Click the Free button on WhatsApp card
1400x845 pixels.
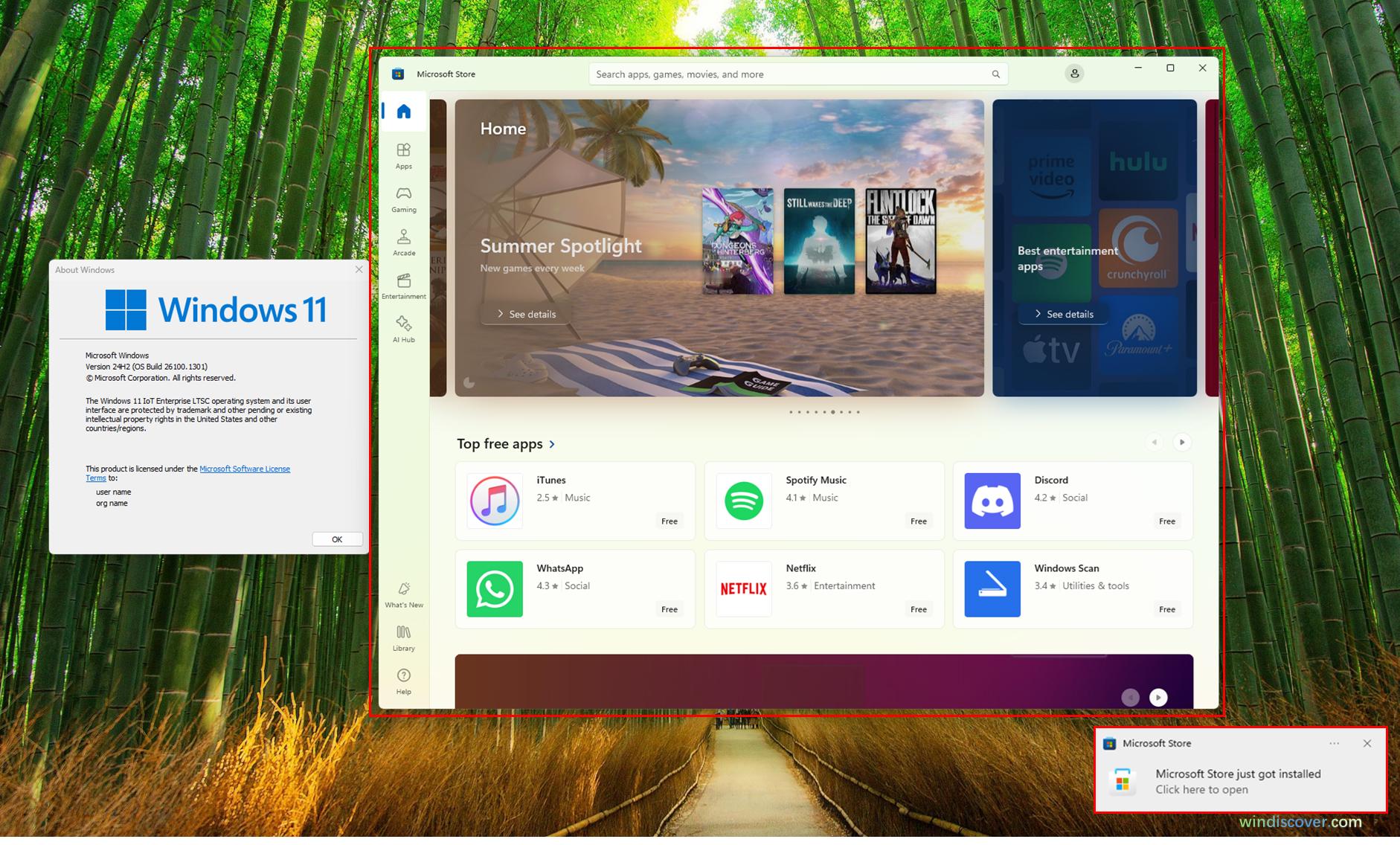(670, 609)
